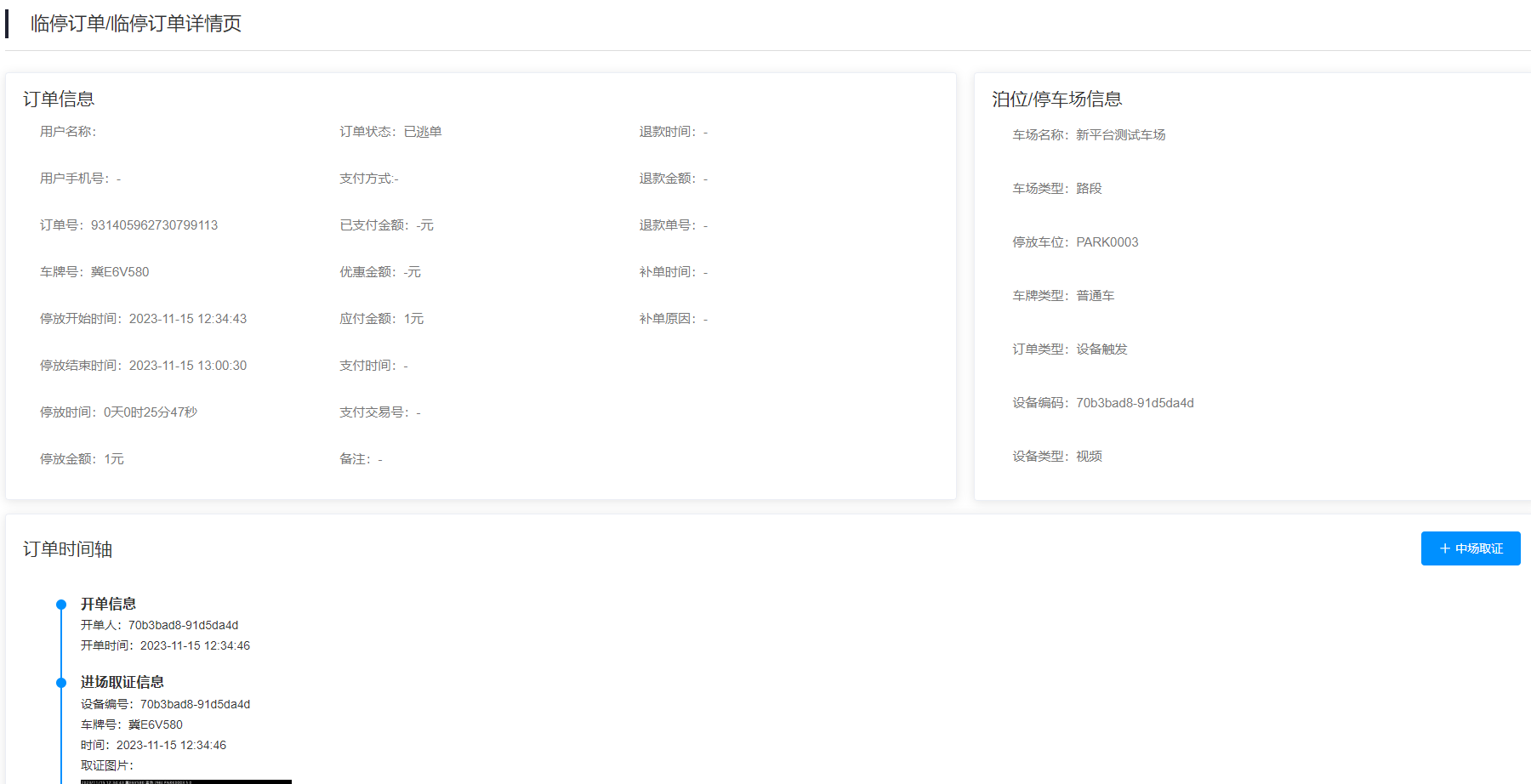Click the plus icon in 中场取证 button
Screen dimensions: 1531x784
[1444, 548]
